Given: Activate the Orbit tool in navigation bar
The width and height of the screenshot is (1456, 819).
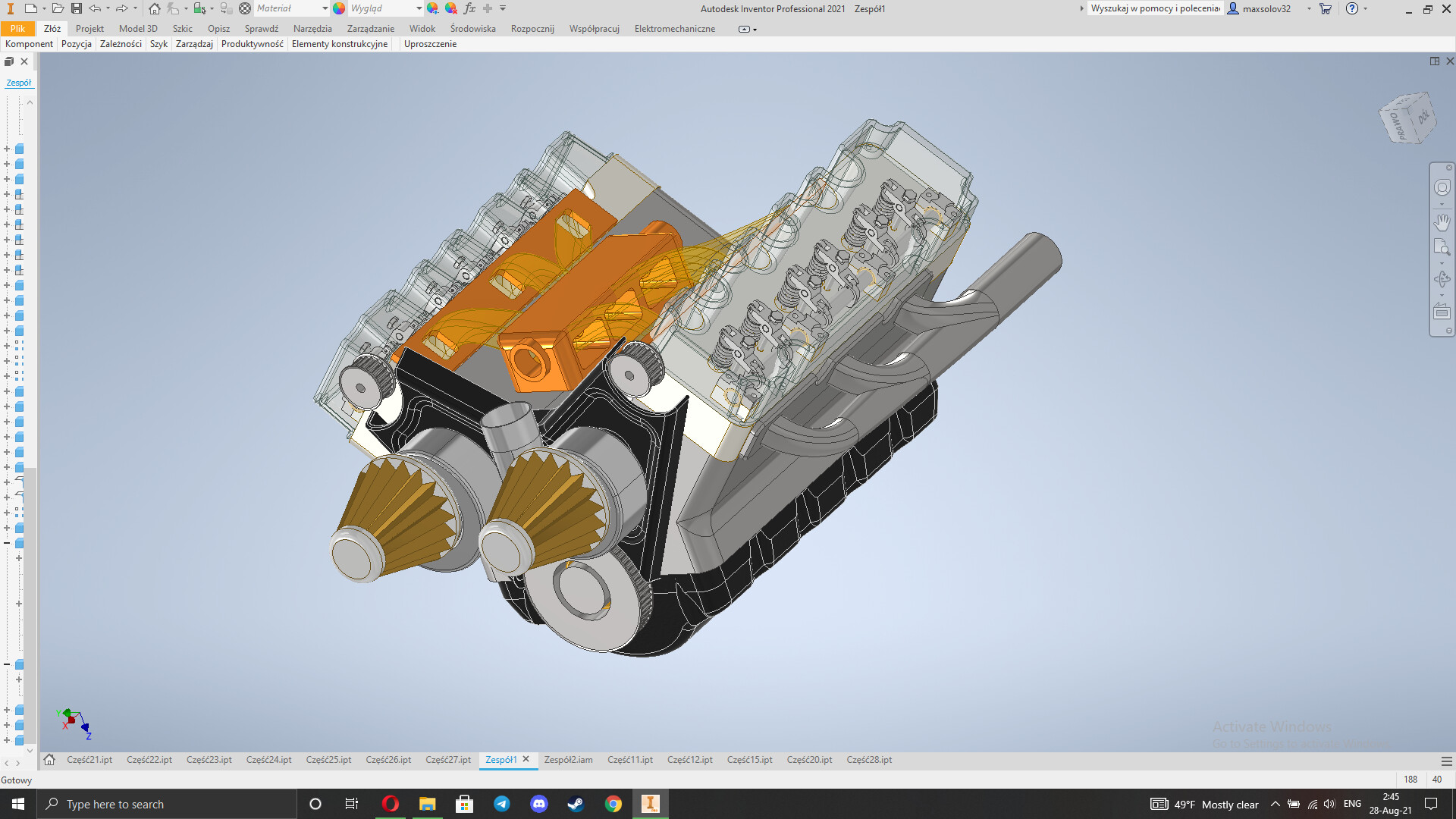Looking at the screenshot, I should pyautogui.click(x=1442, y=279).
